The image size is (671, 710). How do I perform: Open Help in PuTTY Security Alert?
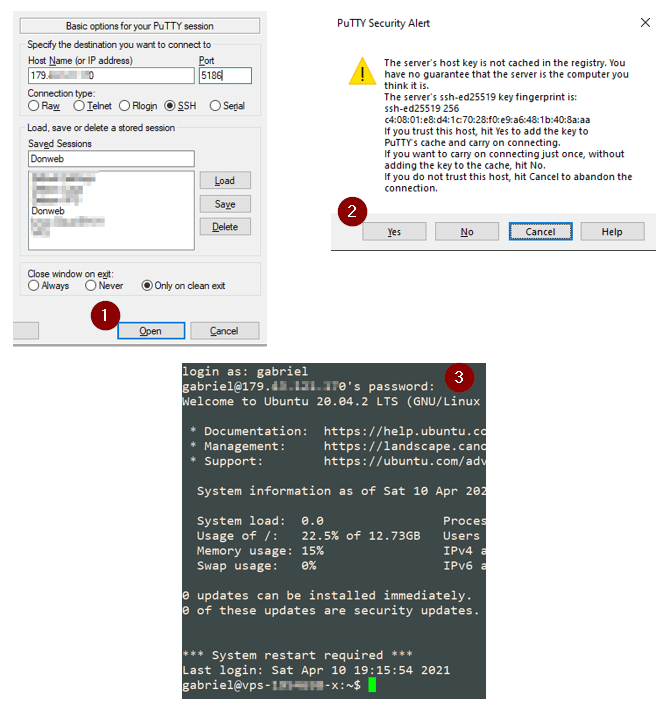(612, 232)
